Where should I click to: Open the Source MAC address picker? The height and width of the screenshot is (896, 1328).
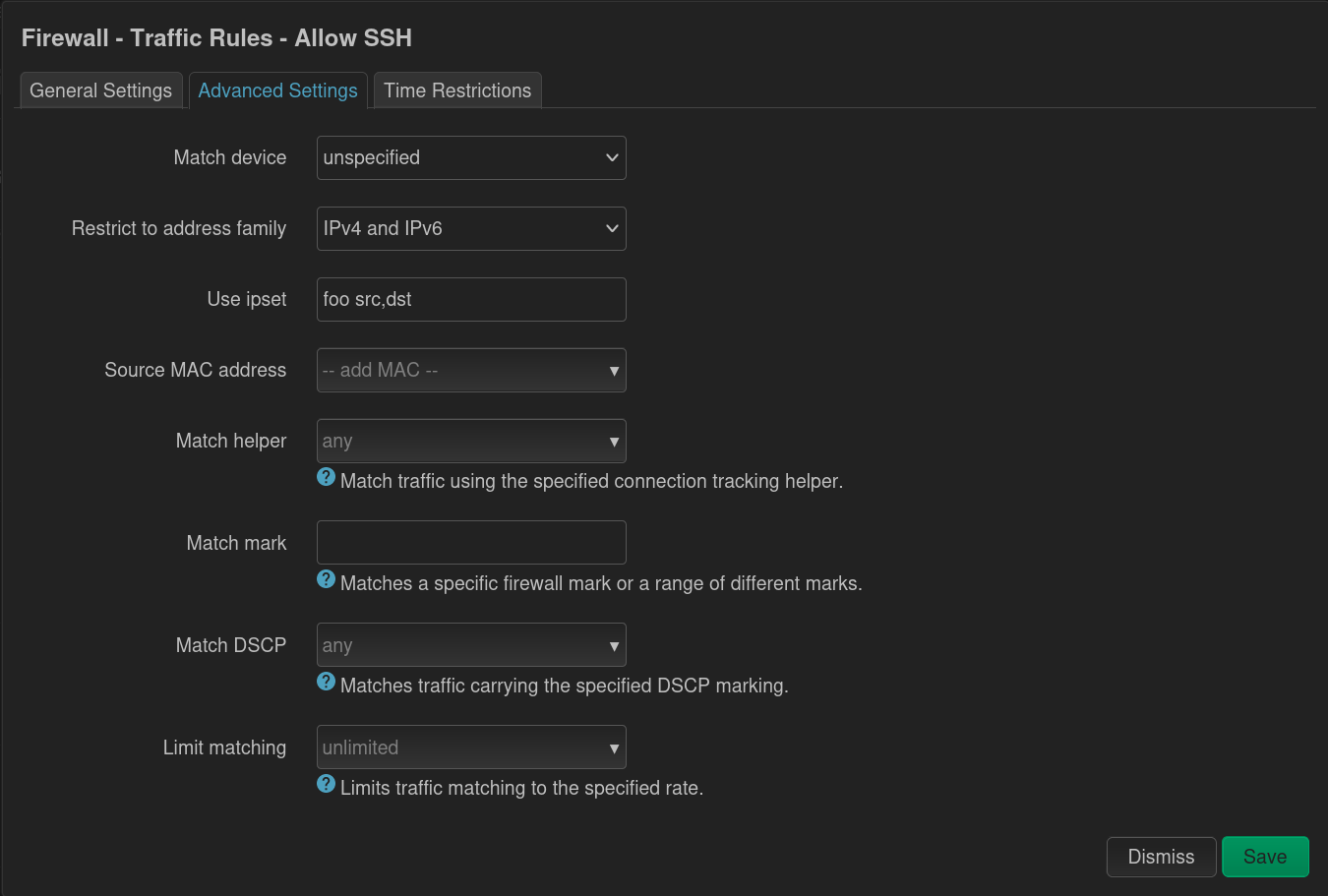pyautogui.click(x=471, y=370)
